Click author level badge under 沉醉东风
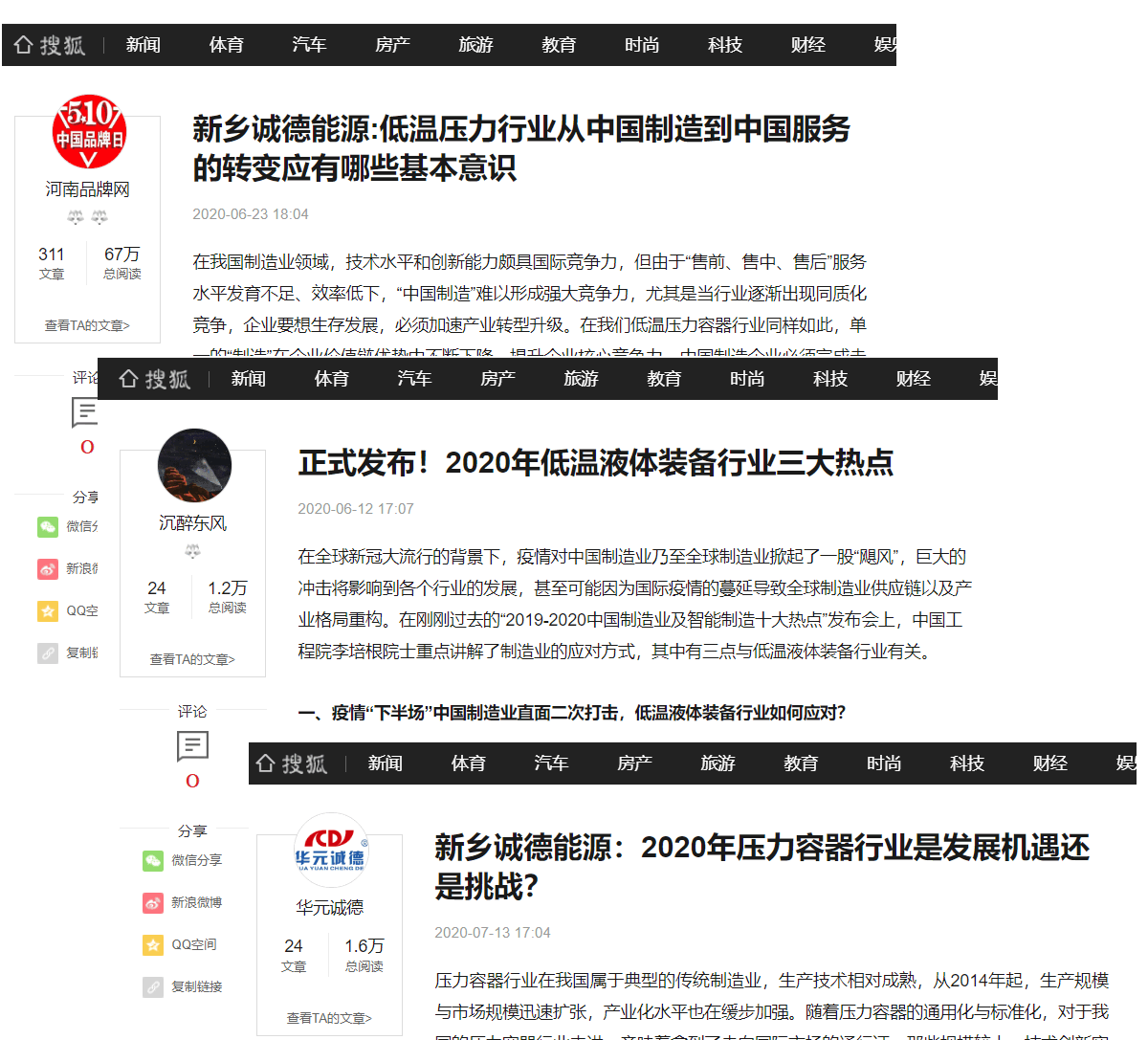 click(x=192, y=551)
